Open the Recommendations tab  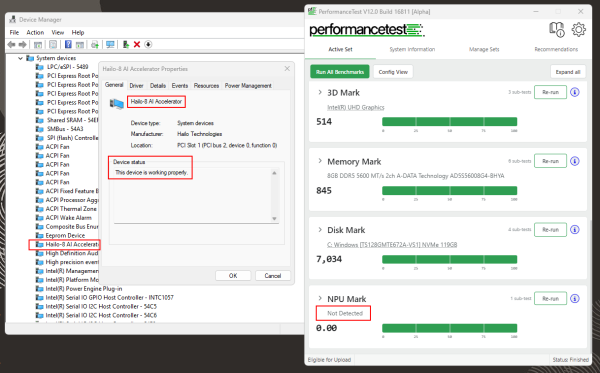pos(556,49)
